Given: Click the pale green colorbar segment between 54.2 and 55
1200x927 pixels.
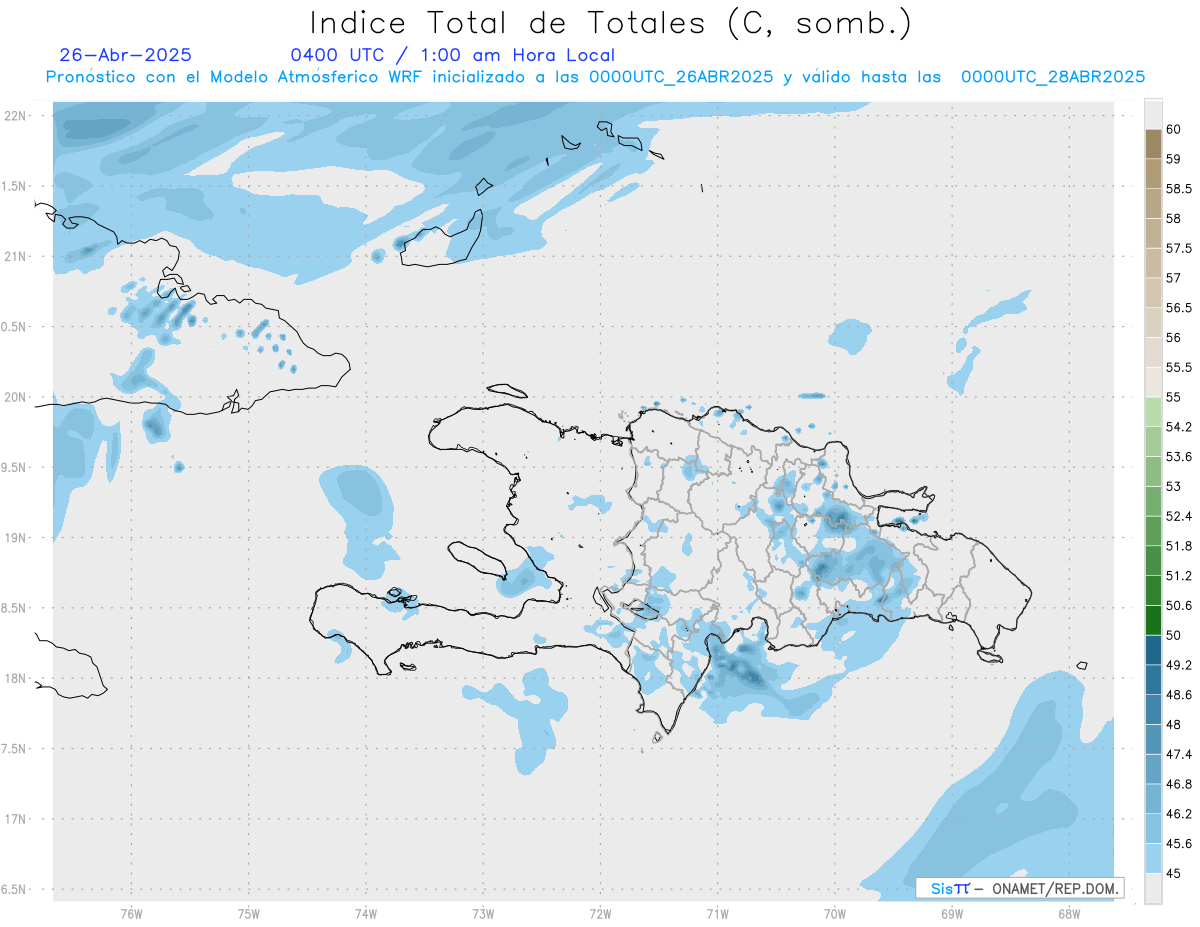Looking at the screenshot, I should point(1153,412).
